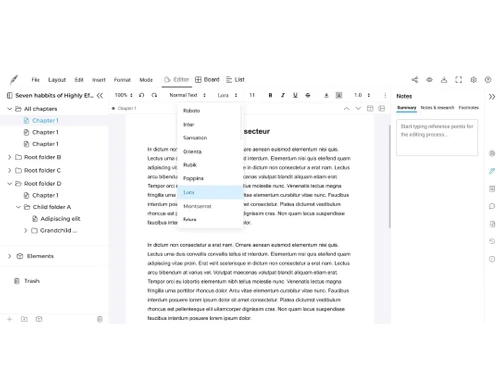Collapse Root folder D
The height and width of the screenshot is (375, 500).
pyautogui.click(x=10, y=184)
